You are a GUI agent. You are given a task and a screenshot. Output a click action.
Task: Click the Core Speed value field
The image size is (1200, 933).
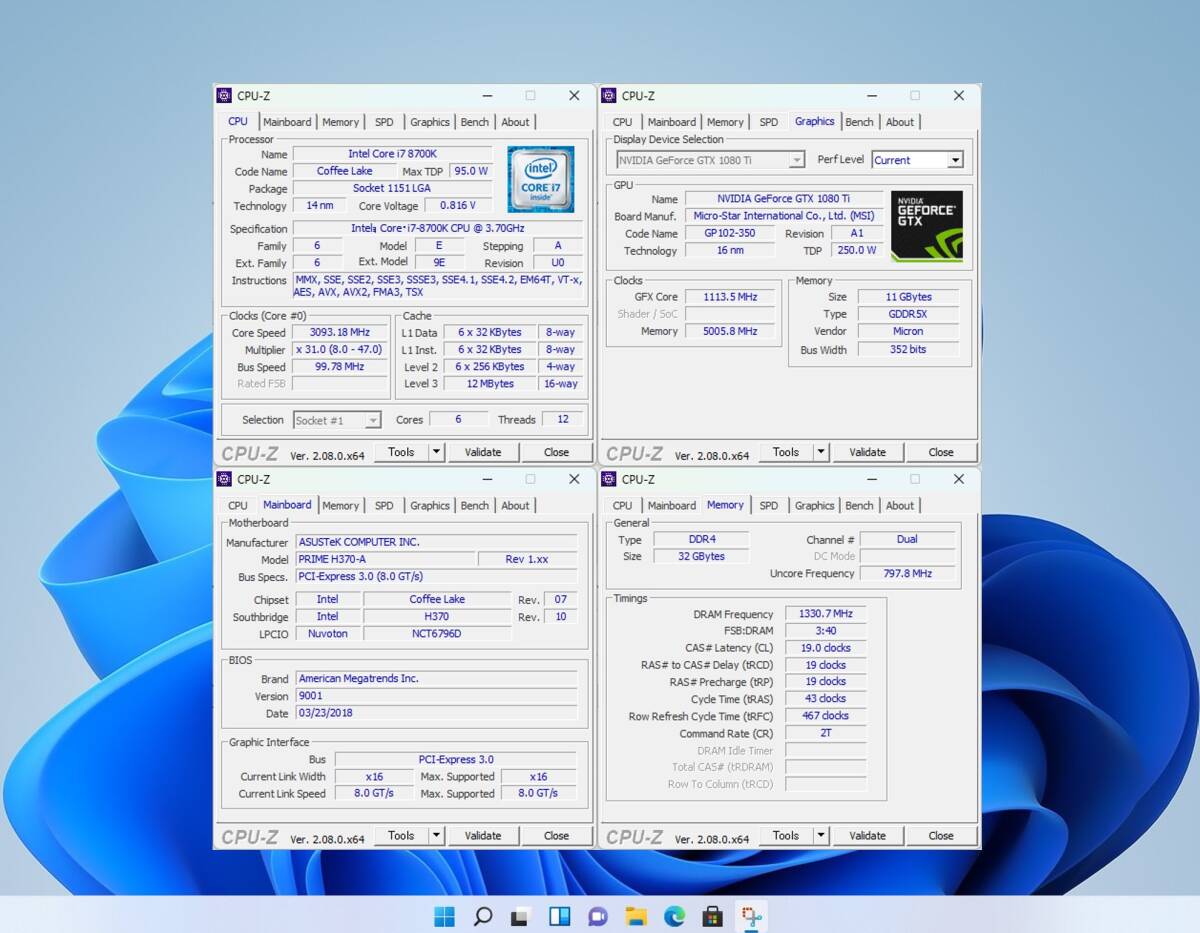coord(340,333)
